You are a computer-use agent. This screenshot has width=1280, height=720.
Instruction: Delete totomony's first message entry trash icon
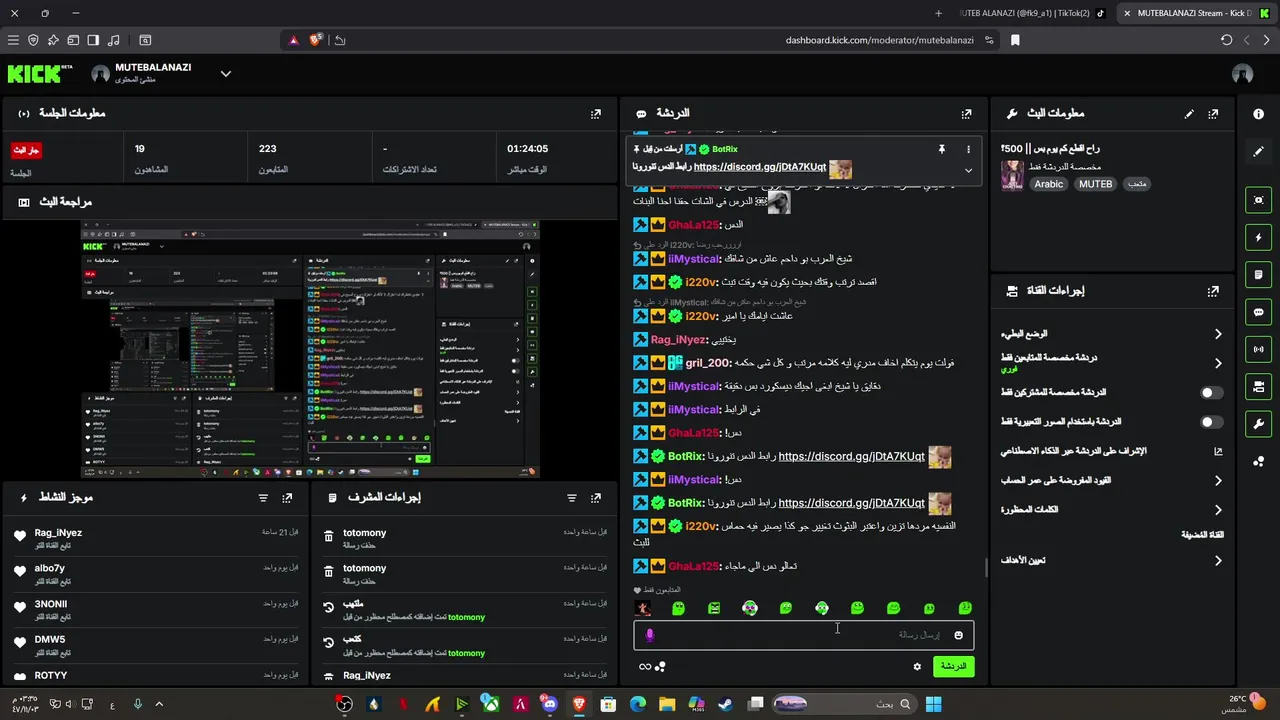pos(328,538)
